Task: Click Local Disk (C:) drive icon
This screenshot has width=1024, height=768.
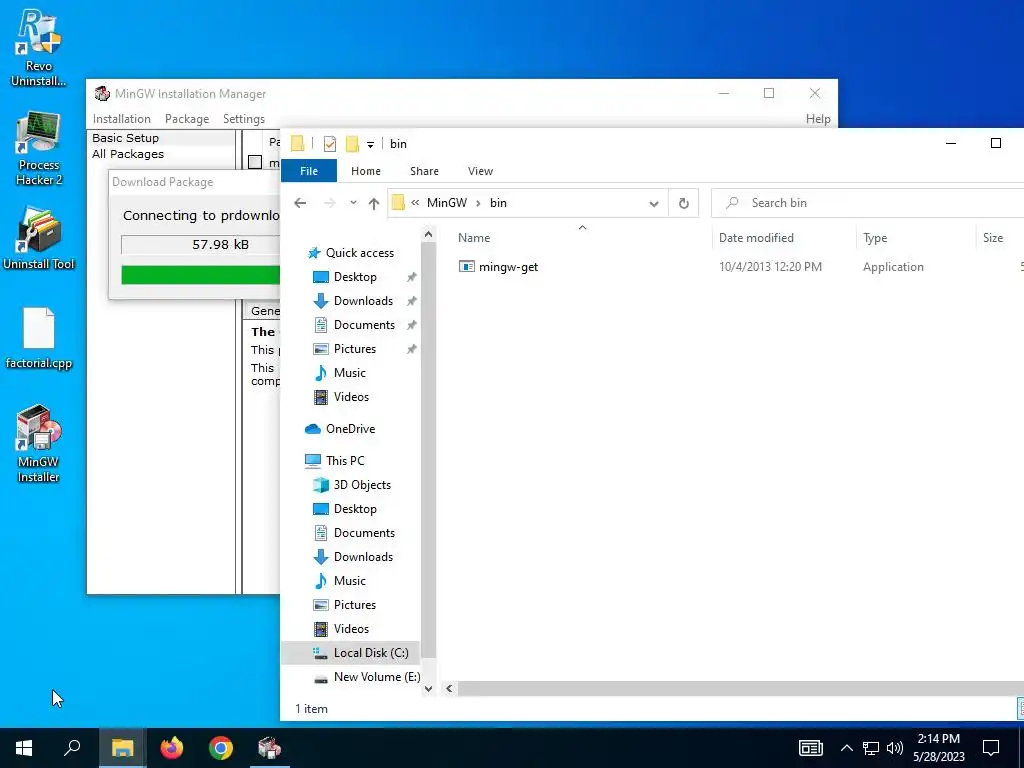Action: pyautogui.click(x=320, y=653)
